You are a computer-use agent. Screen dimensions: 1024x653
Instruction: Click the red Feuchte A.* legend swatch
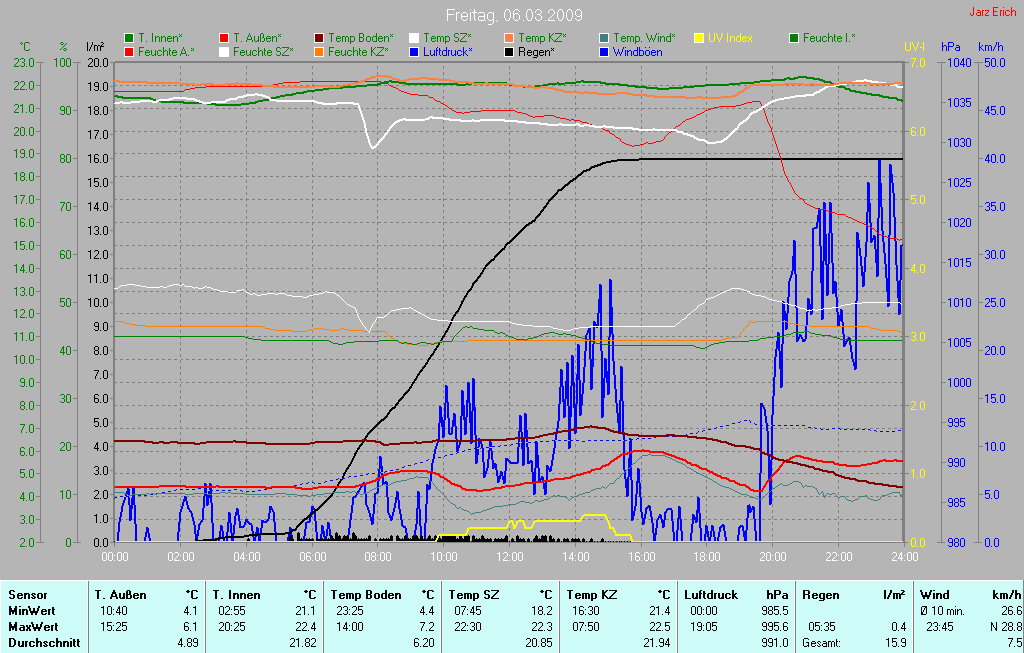coord(129,52)
